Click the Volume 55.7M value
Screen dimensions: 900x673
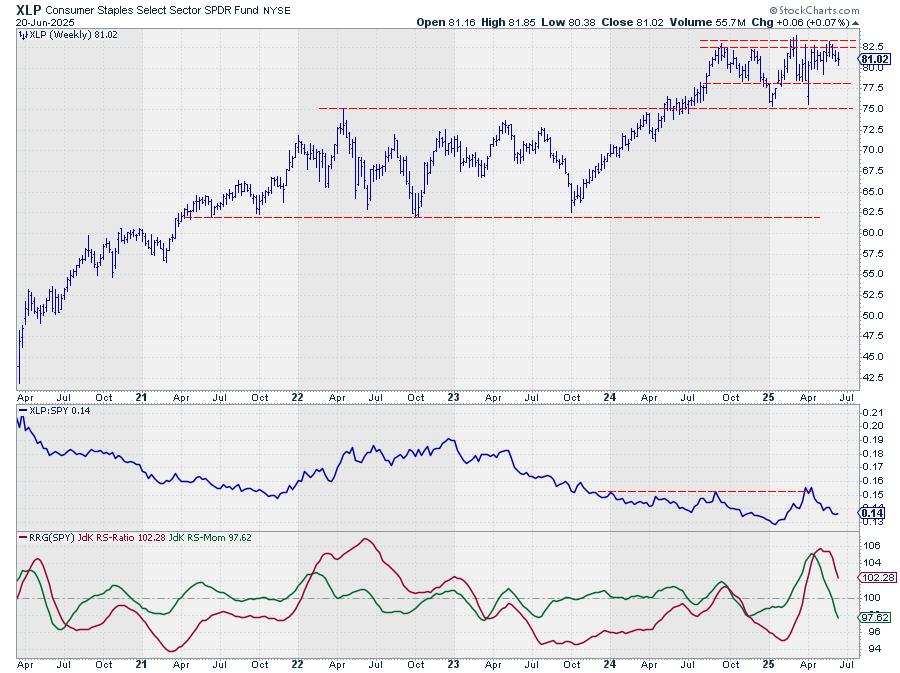point(707,22)
